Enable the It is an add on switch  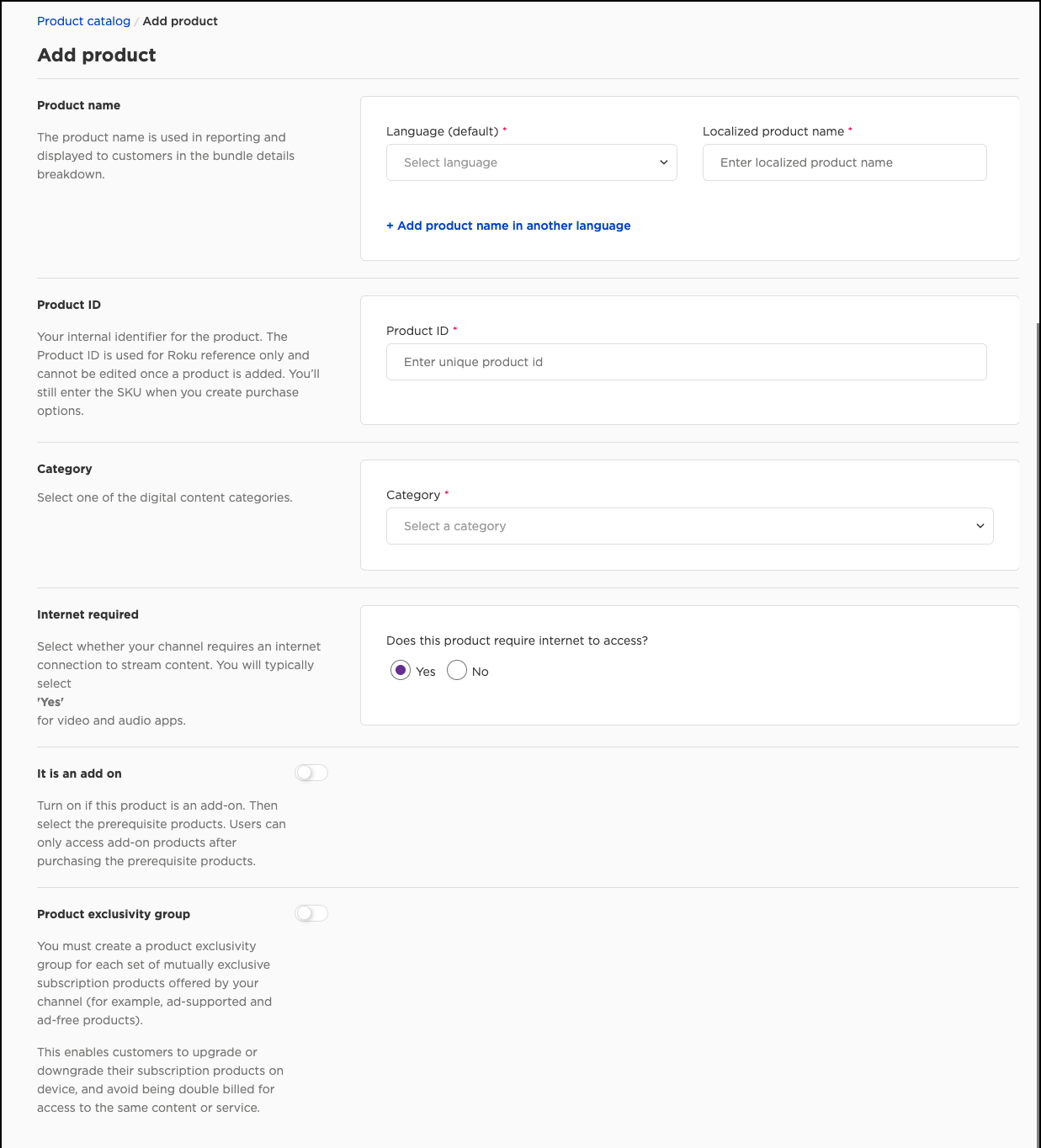pos(311,773)
